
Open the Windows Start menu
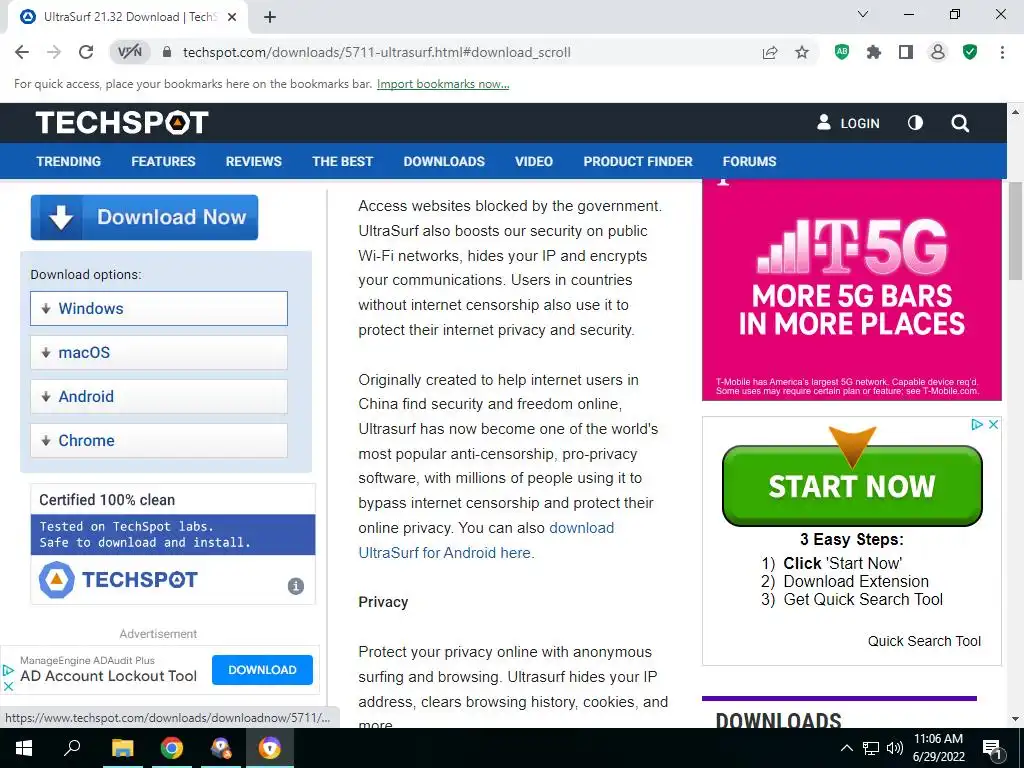24,748
